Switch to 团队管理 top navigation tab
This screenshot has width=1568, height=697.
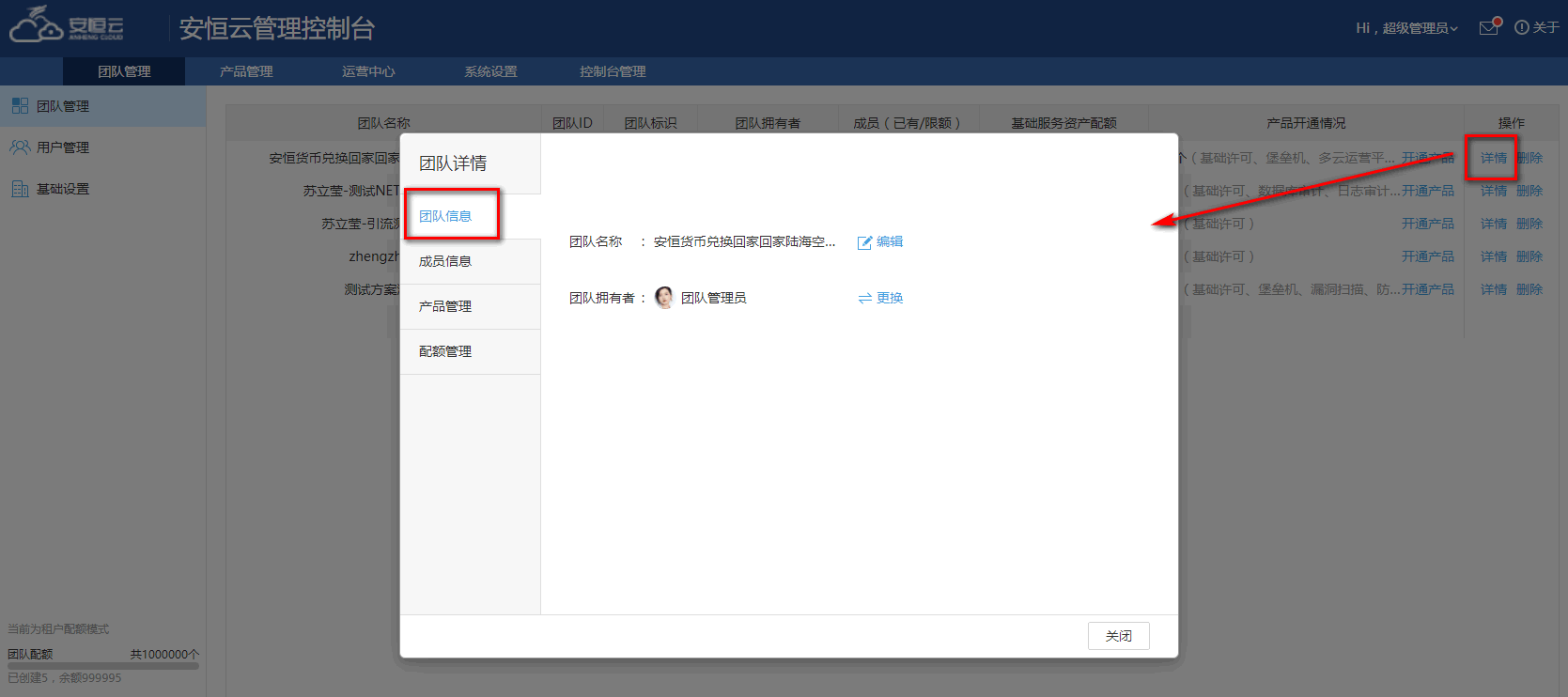click(x=124, y=71)
